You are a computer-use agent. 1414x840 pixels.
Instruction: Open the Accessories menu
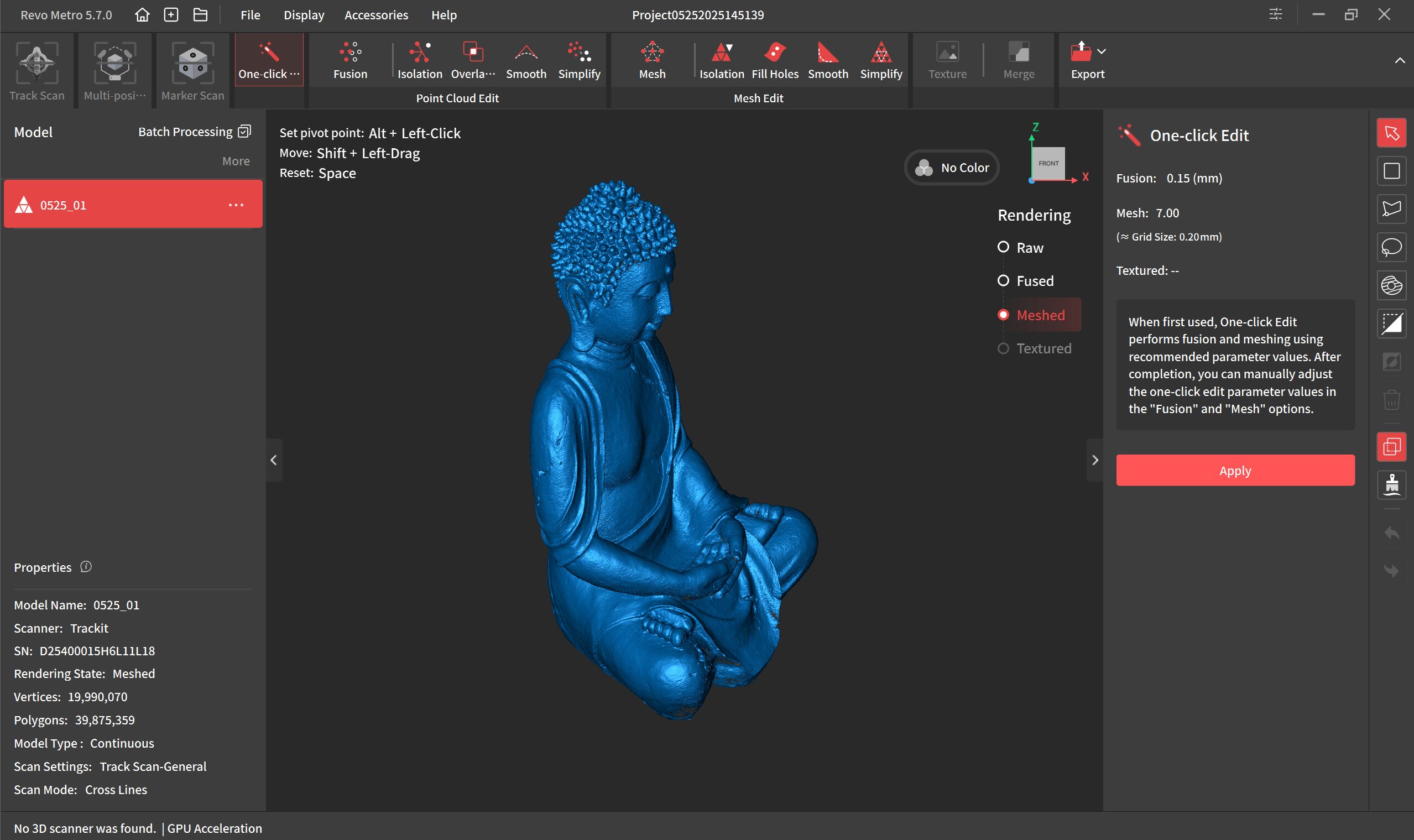pyautogui.click(x=376, y=15)
